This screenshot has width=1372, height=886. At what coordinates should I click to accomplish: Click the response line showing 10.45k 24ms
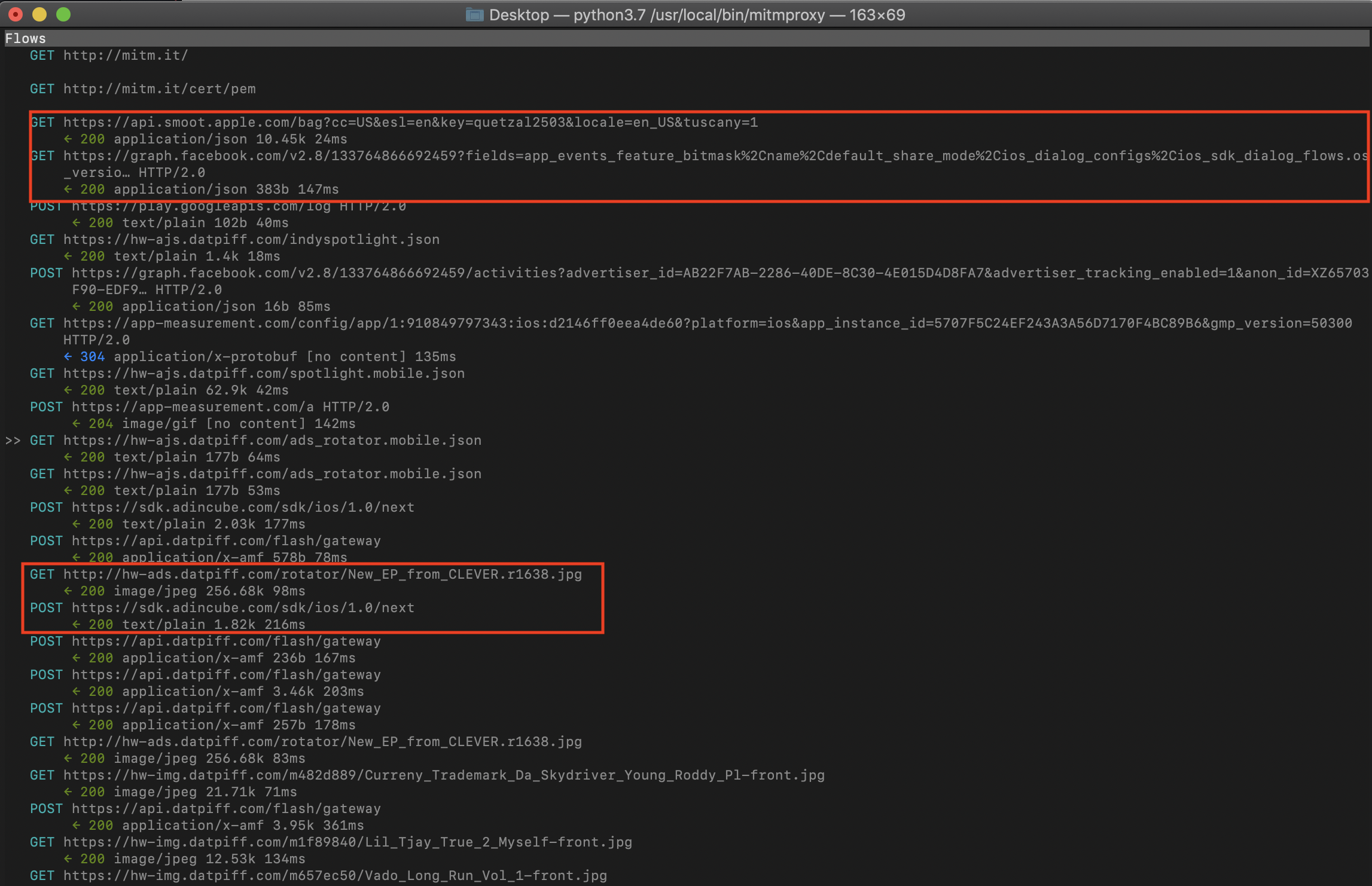tap(205, 139)
